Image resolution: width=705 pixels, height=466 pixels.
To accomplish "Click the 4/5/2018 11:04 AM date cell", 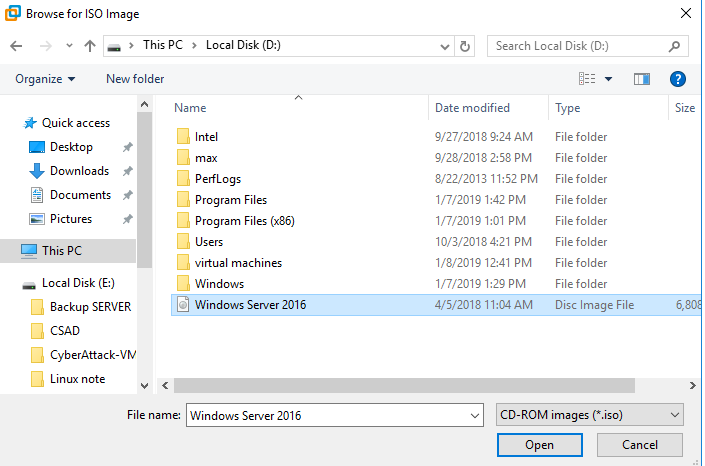I will click(x=483, y=305).
